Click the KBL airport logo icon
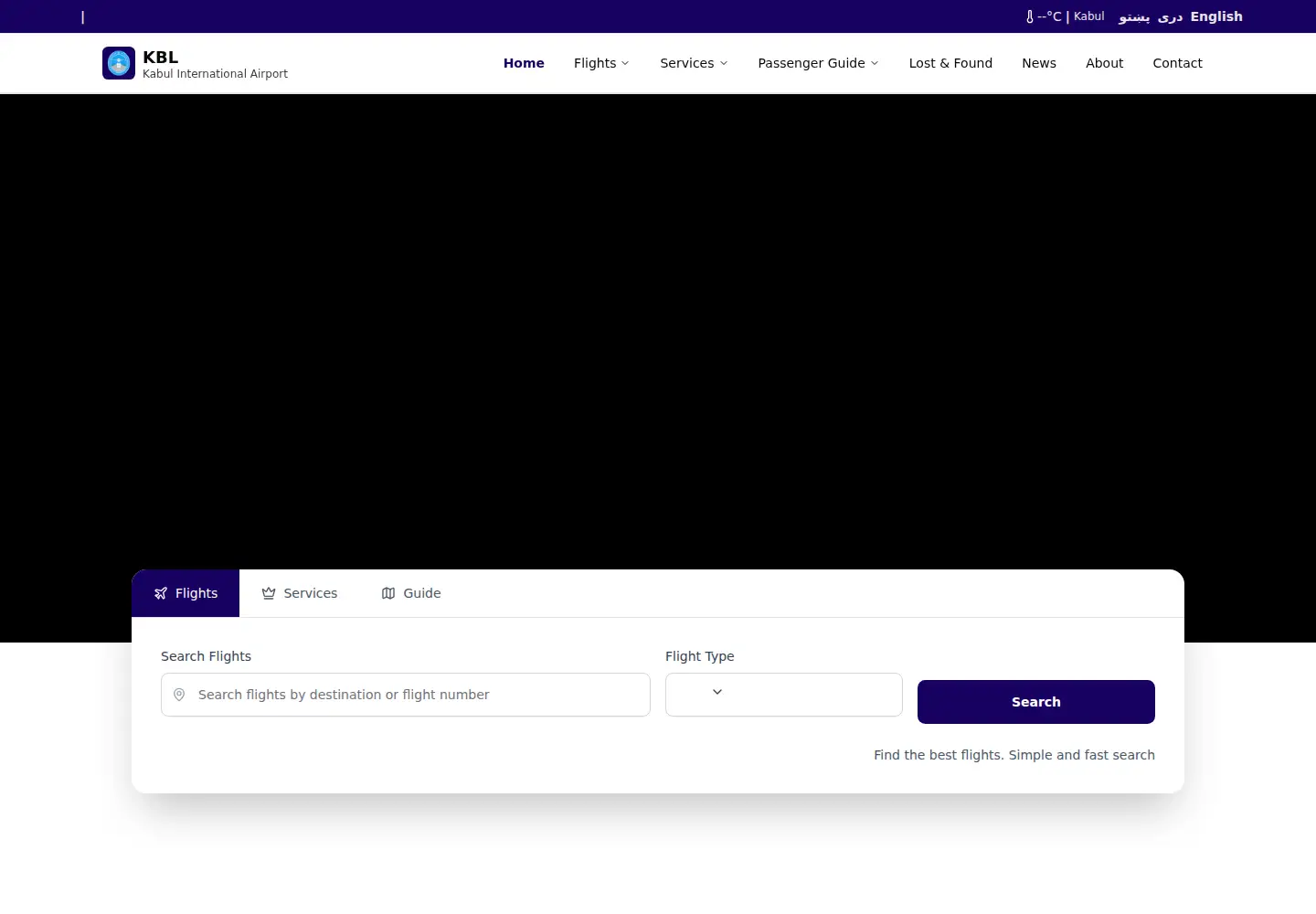The width and height of the screenshot is (1316, 914). 119,63
